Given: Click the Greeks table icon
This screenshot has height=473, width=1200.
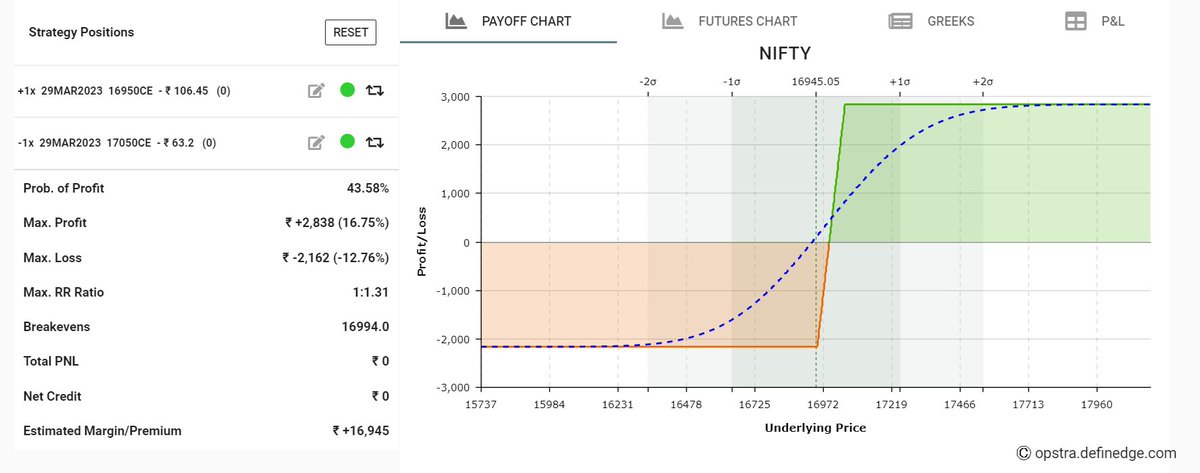Looking at the screenshot, I should (900, 21).
